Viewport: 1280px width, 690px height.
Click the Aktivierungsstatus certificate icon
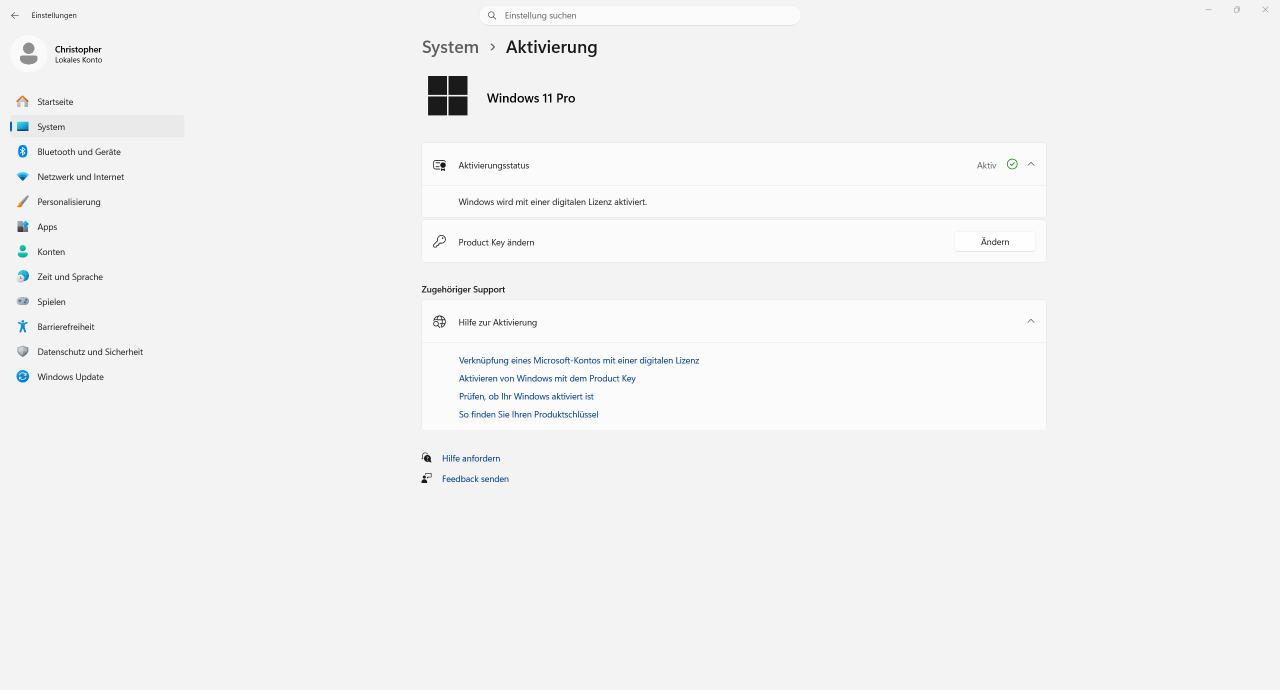pos(439,165)
